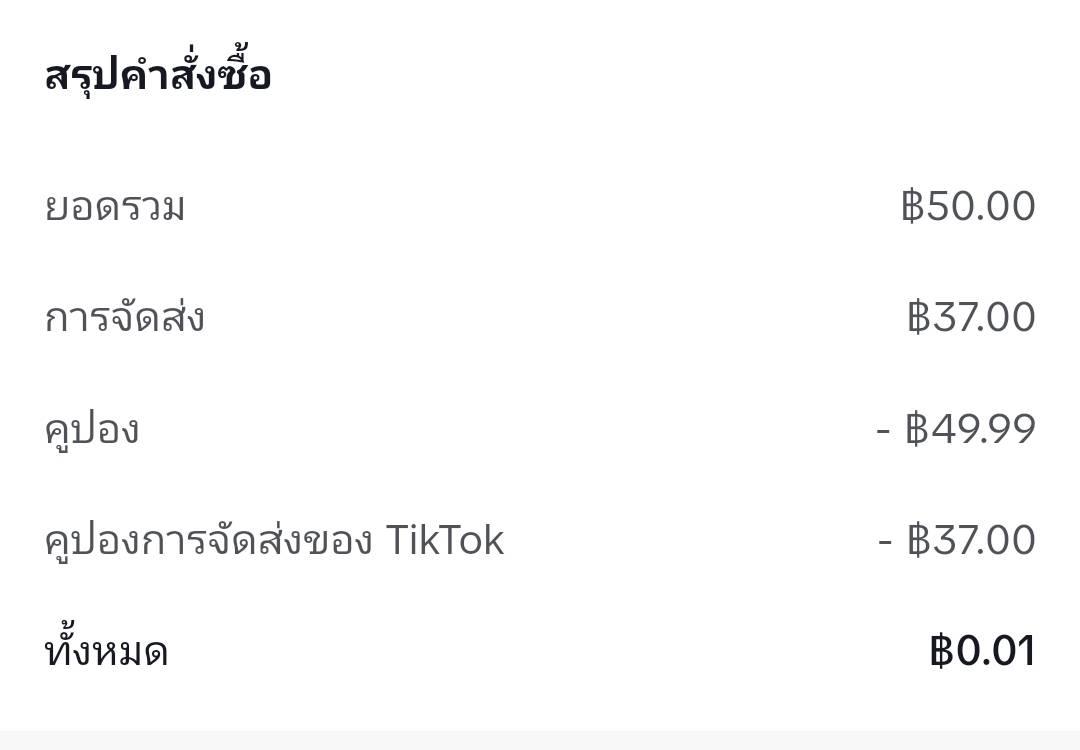Tap the bold ฿0.01 total amount
The image size is (1080, 750).
click(x=982, y=651)
